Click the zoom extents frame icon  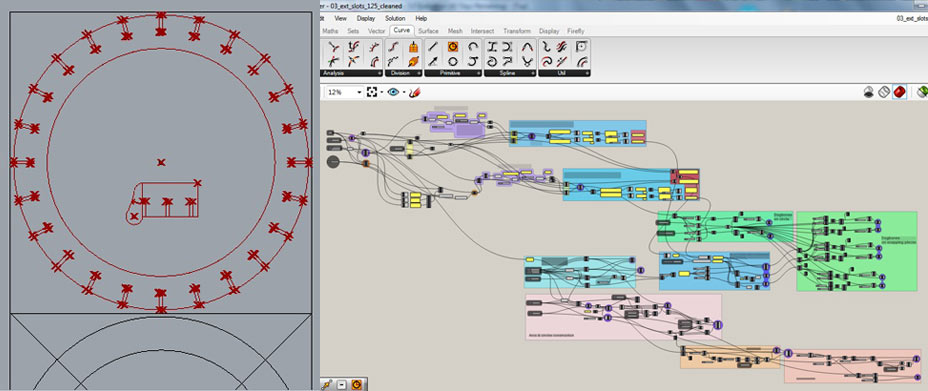(x=372, y=92)
